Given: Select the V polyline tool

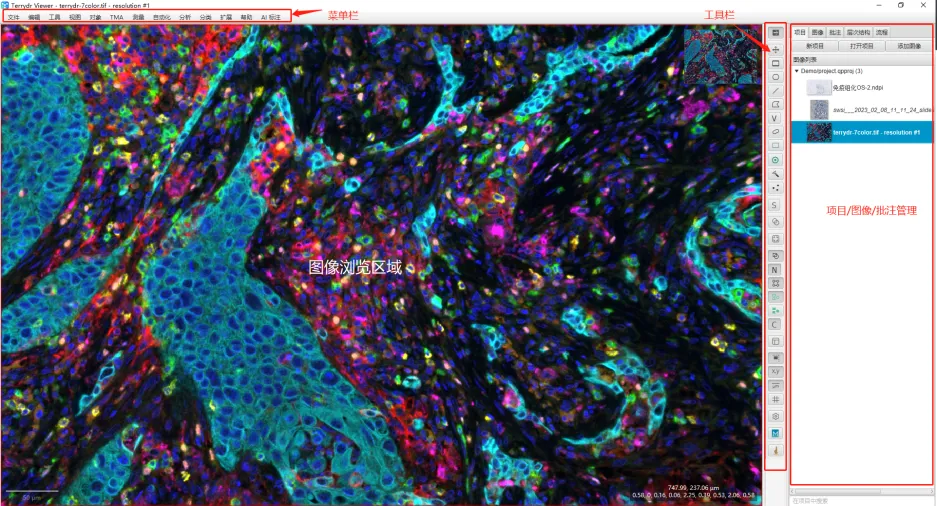Looking at the screenshot, I should pos(776,118).
